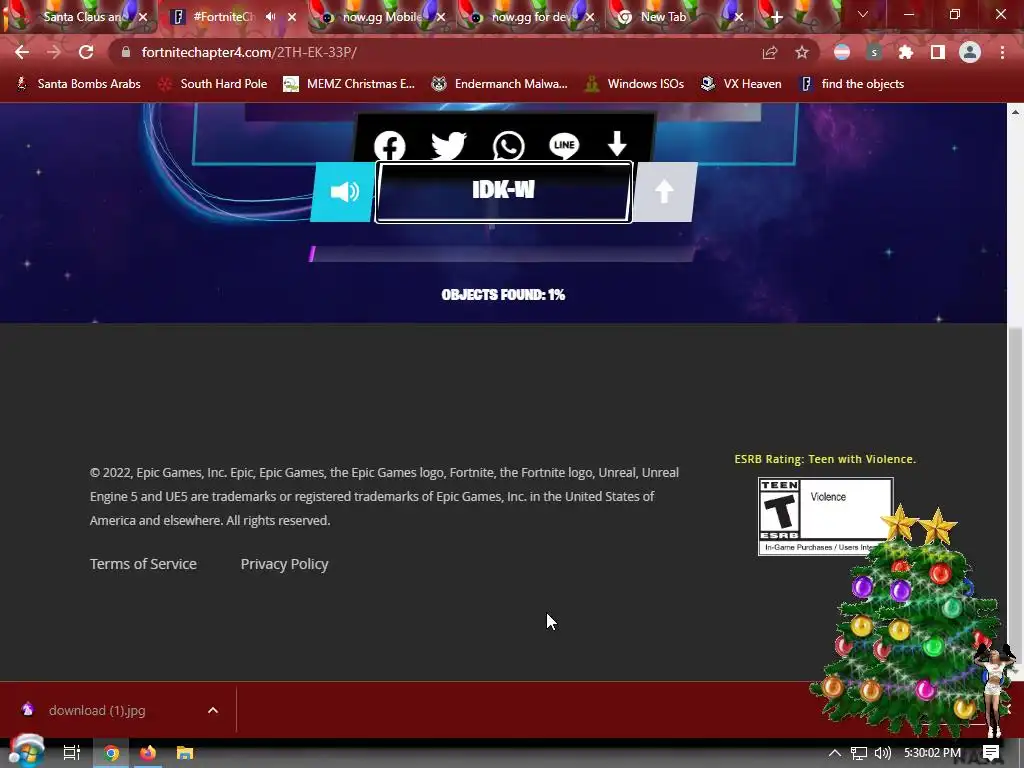Open the Terms of Service link
Image resolution: width=1024 pixels, height=768 pixels.
tap(143, 564)
